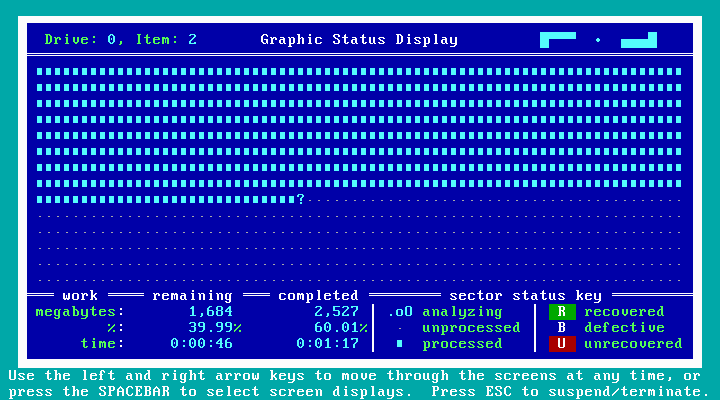720x400 pixels.
Task: Click the processed square symbol in key
Action: pyautogui.click(x=400, y=344)
